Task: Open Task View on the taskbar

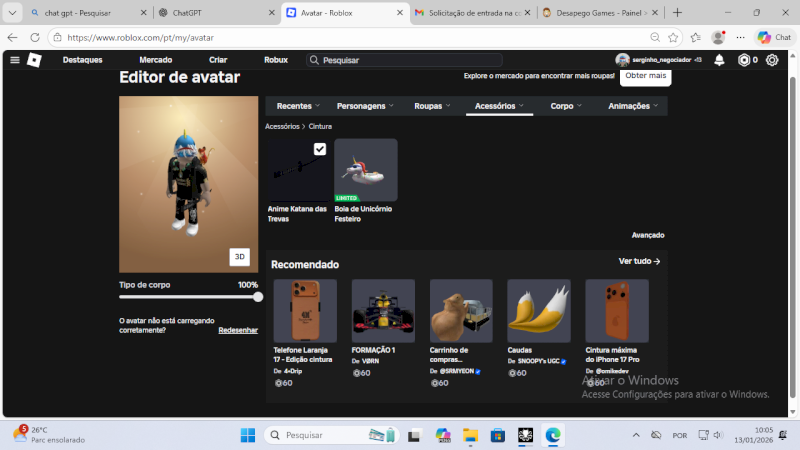Action: (414, 435)
